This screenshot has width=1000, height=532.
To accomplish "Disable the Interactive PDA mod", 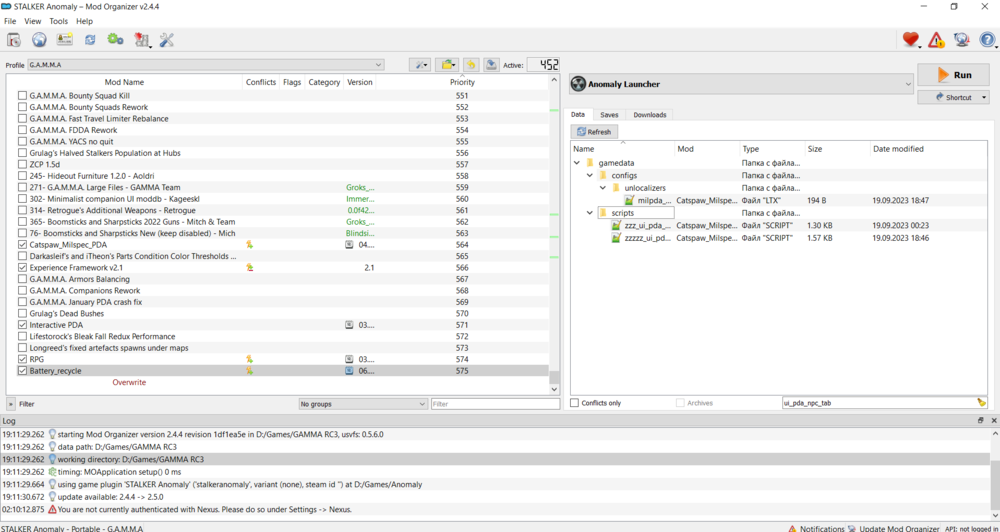I will (x=23, y=325).
